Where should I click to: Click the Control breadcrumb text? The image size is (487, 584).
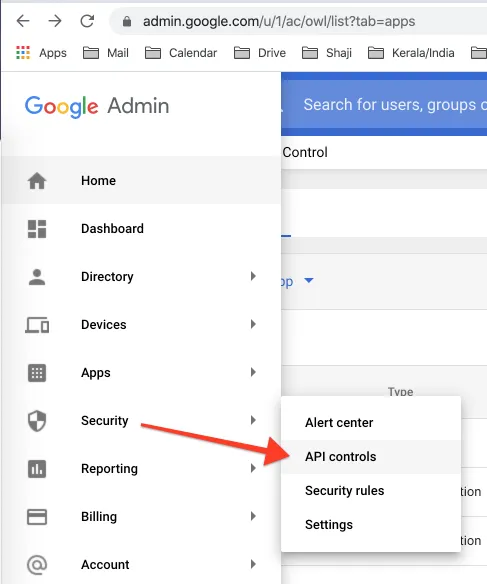pos(305,152)
